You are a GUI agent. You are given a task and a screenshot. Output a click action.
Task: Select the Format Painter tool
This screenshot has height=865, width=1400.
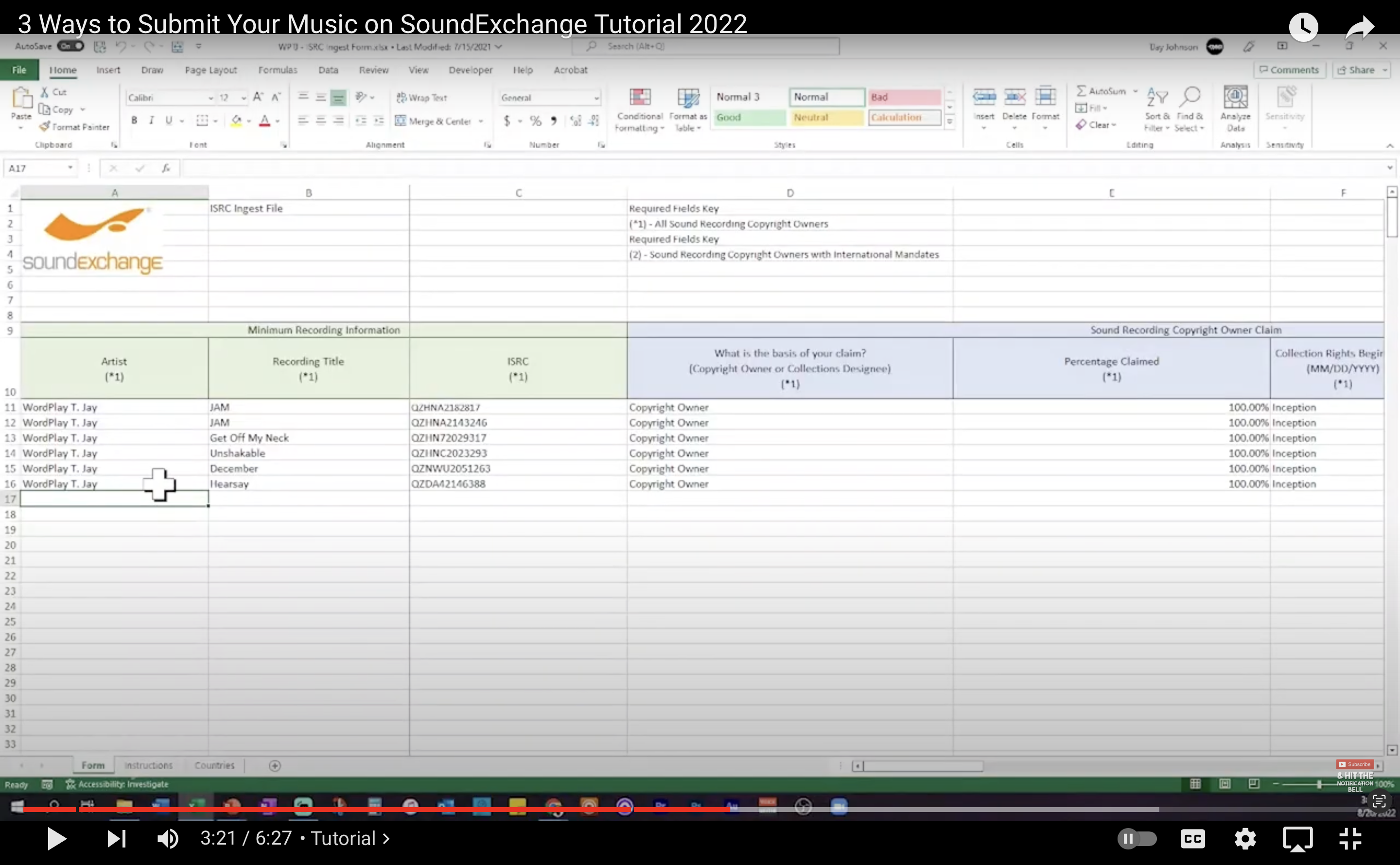[74, 127]
